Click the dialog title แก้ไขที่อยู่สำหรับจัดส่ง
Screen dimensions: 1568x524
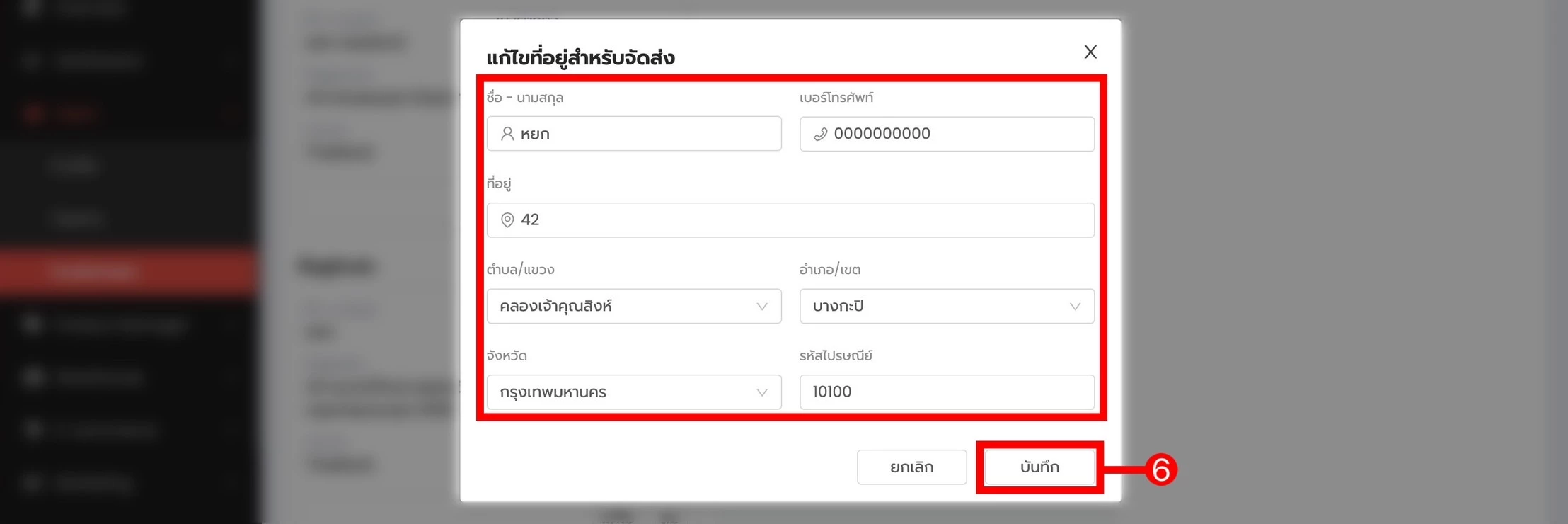580,57
